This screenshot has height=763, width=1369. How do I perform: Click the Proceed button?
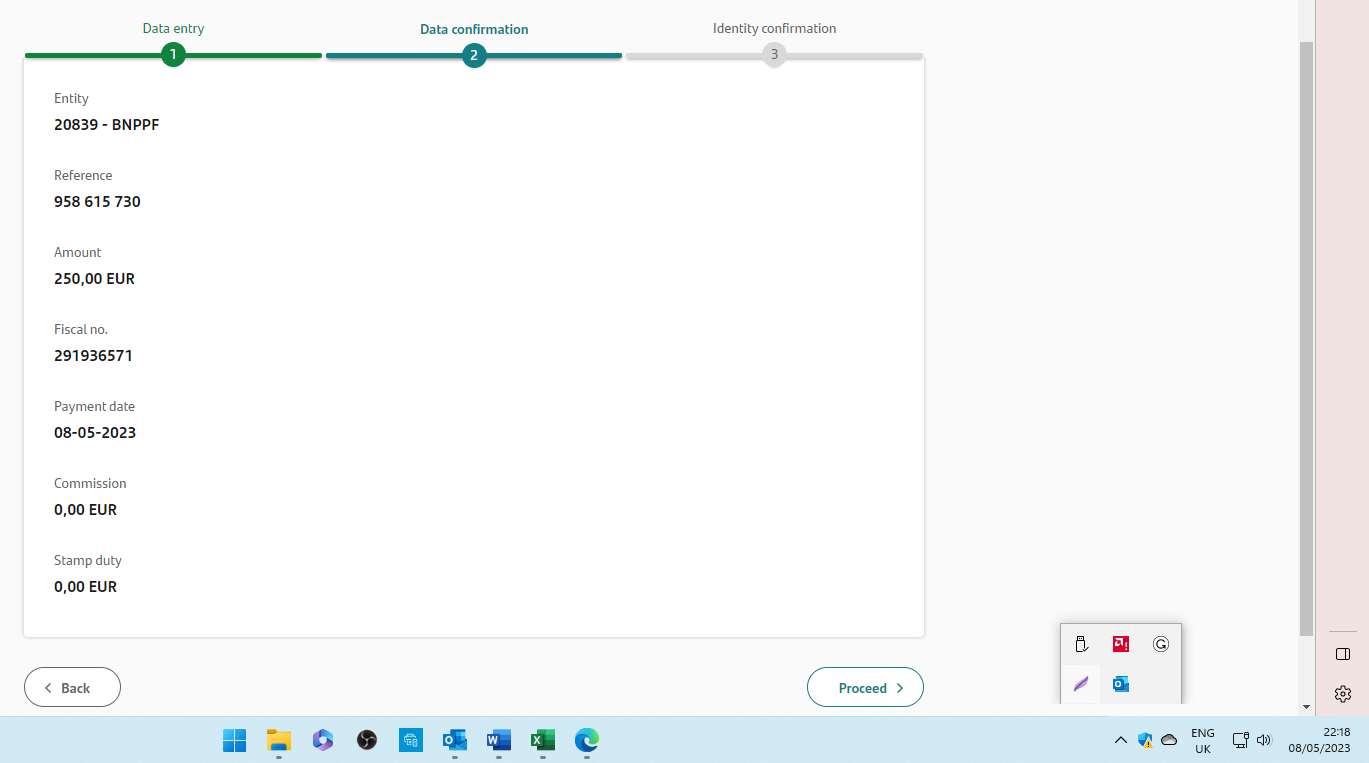point(864,687)
